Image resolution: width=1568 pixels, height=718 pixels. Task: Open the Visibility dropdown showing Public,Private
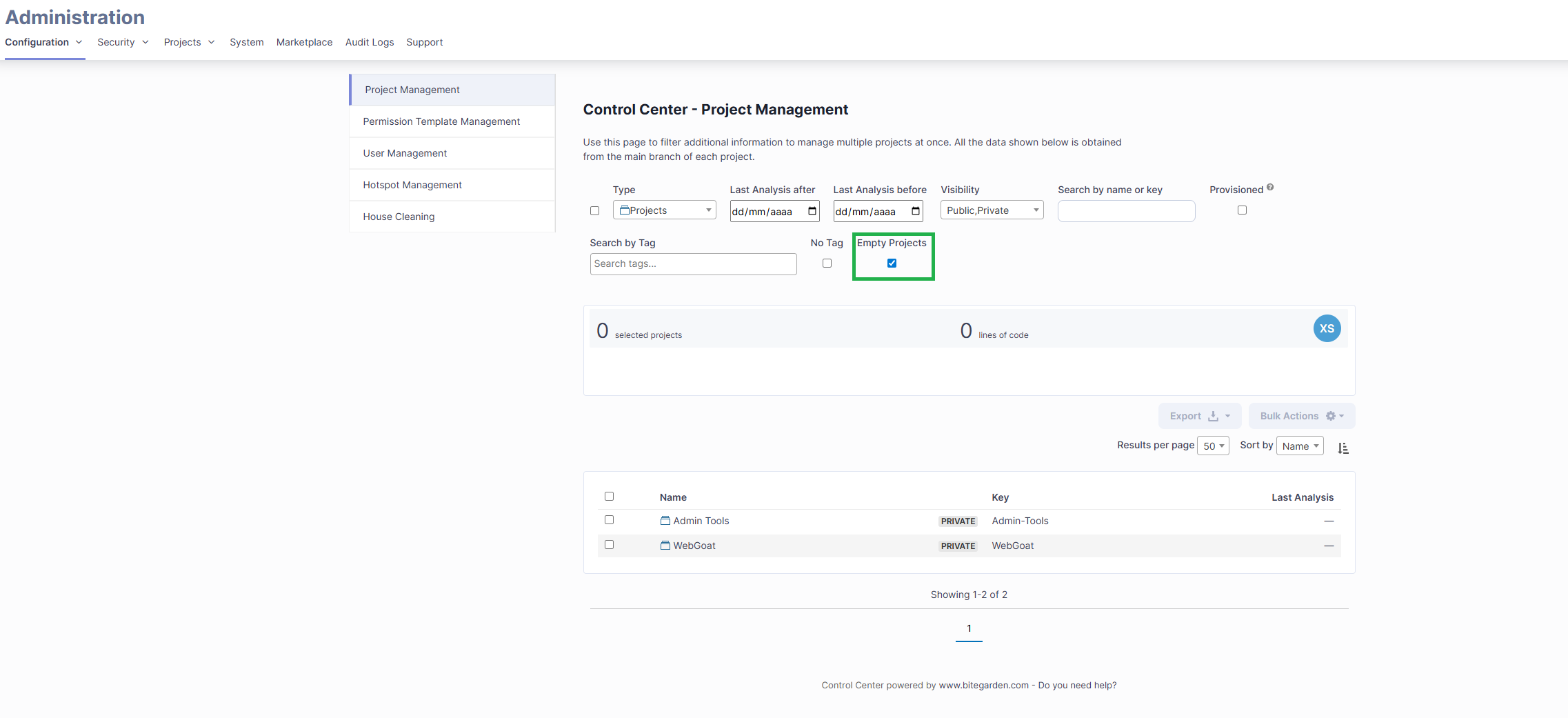(x=991, y=210)
